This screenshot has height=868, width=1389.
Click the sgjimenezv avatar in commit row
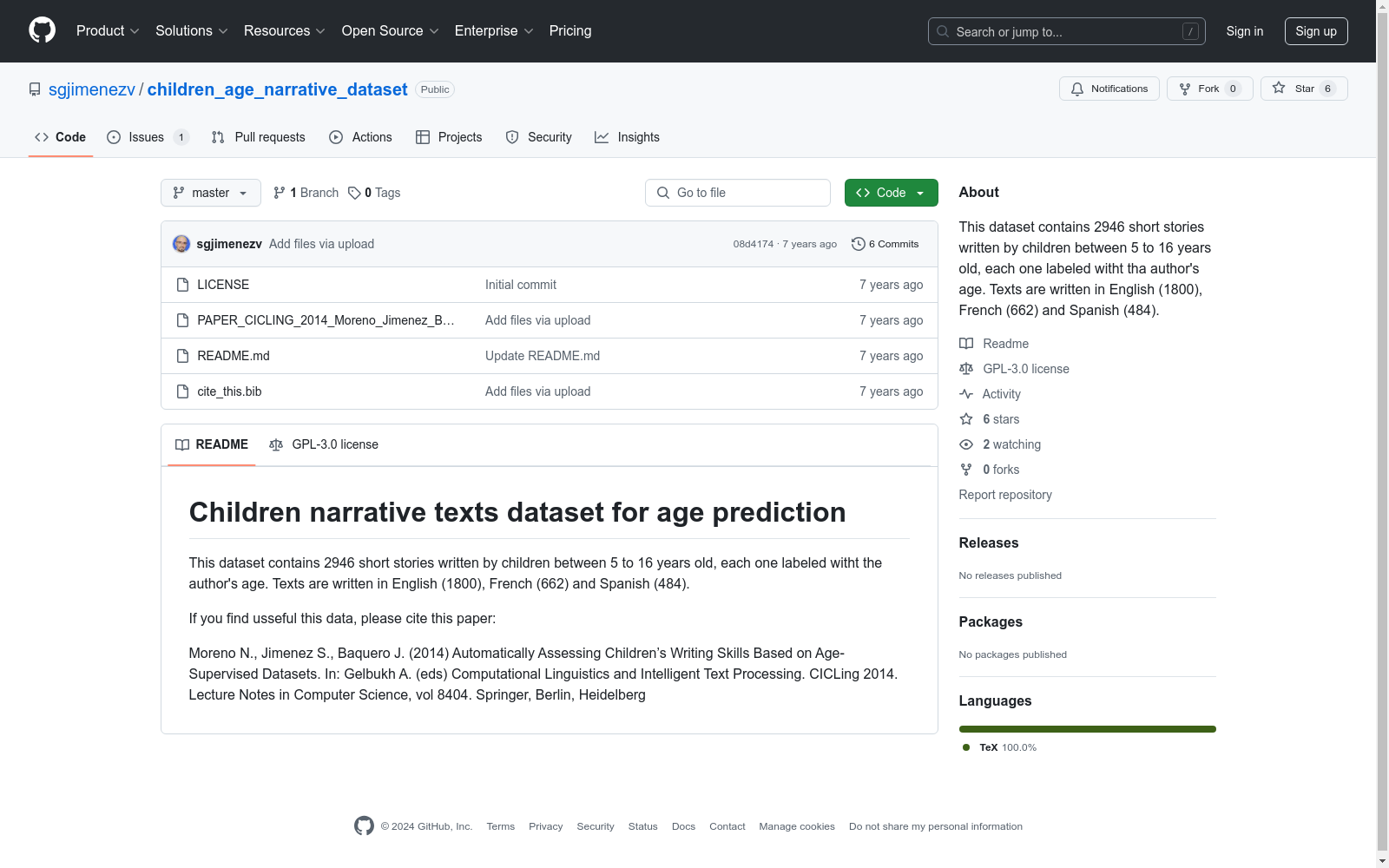(x=181, y=244)
